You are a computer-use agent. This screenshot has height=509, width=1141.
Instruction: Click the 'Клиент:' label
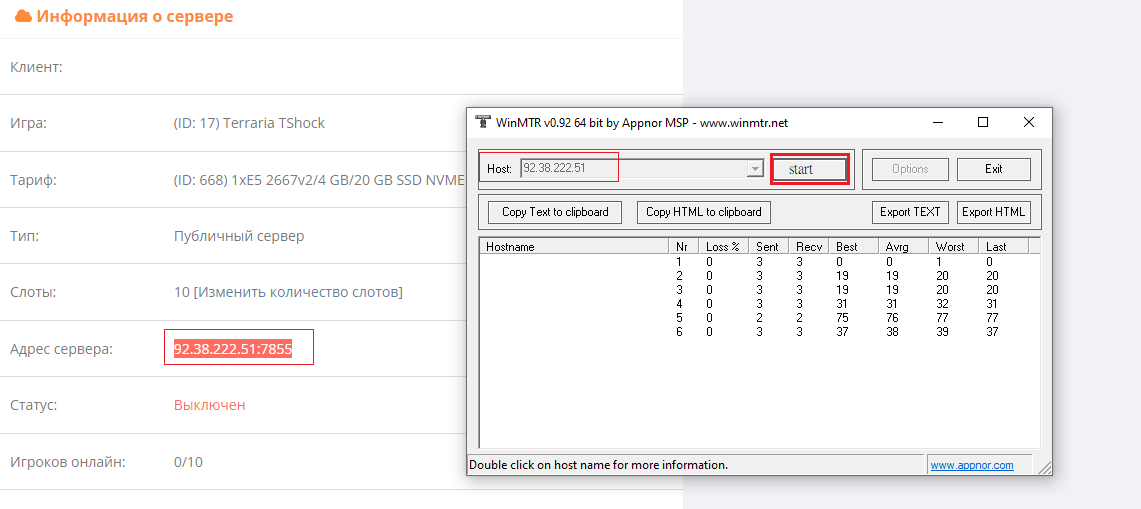pyautogui.click(x=36, y=67)
